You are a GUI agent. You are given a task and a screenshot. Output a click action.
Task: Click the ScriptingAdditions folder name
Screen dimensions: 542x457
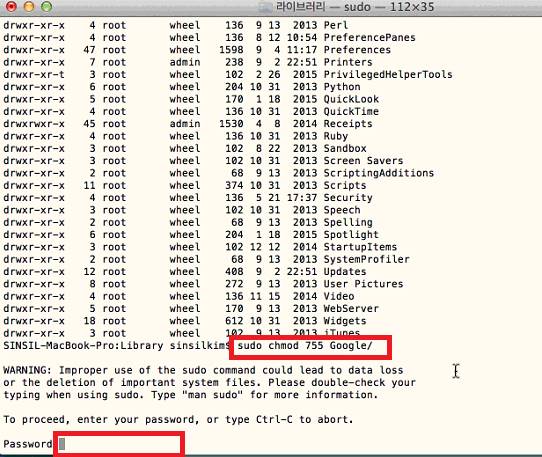[379, 173]
